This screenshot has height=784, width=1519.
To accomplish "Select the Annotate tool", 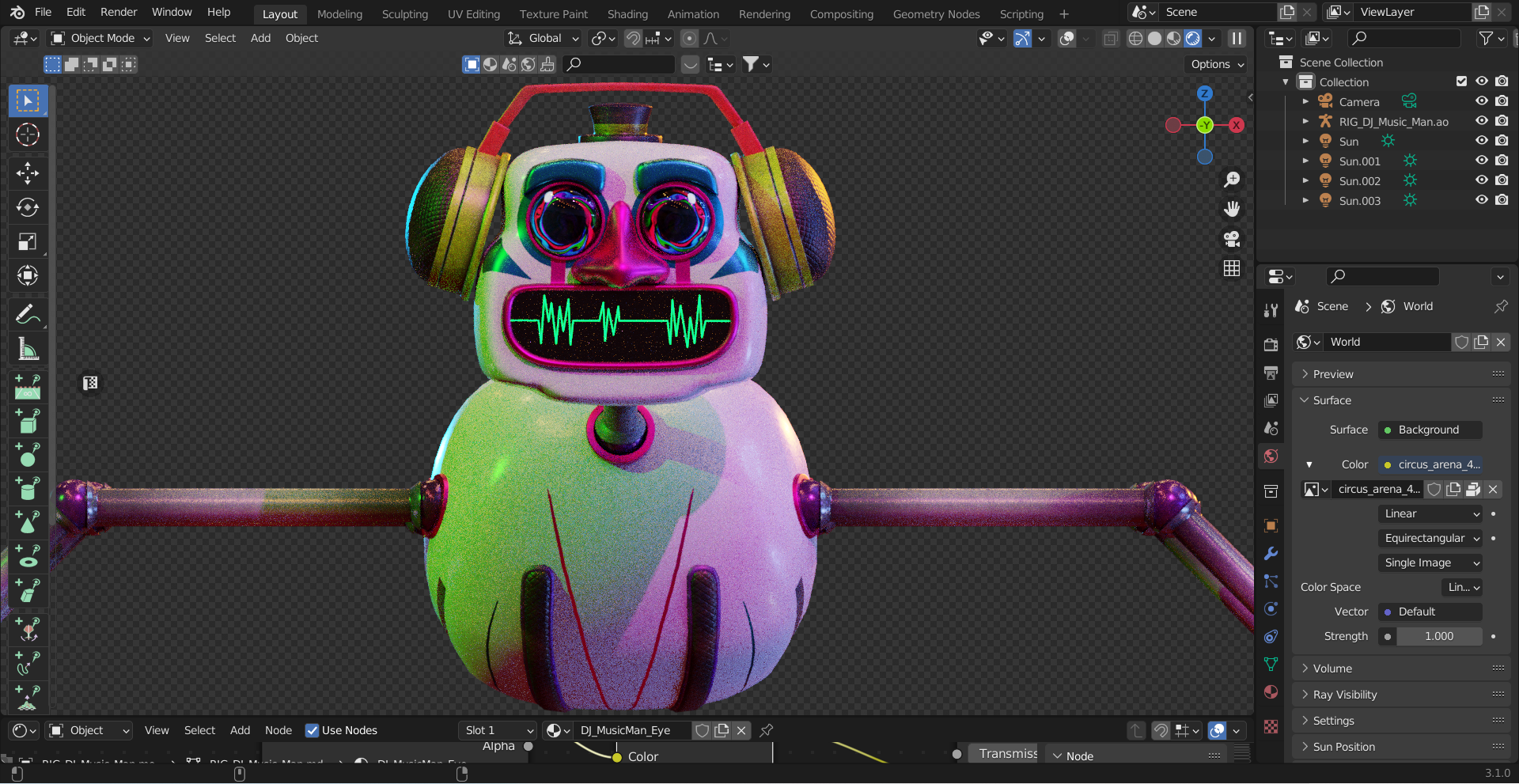I will [x=28, y=315].
